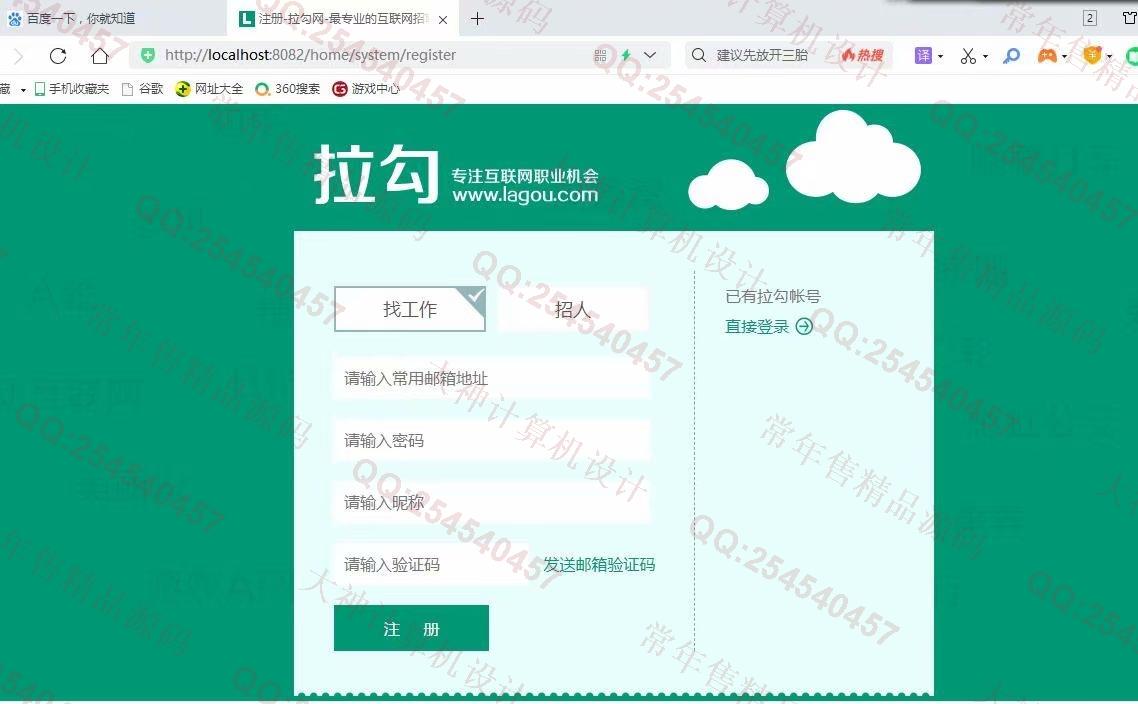Expand the translate icon dropdown arrow
Screen dimensions: 1138x704
tap(941, 56)
